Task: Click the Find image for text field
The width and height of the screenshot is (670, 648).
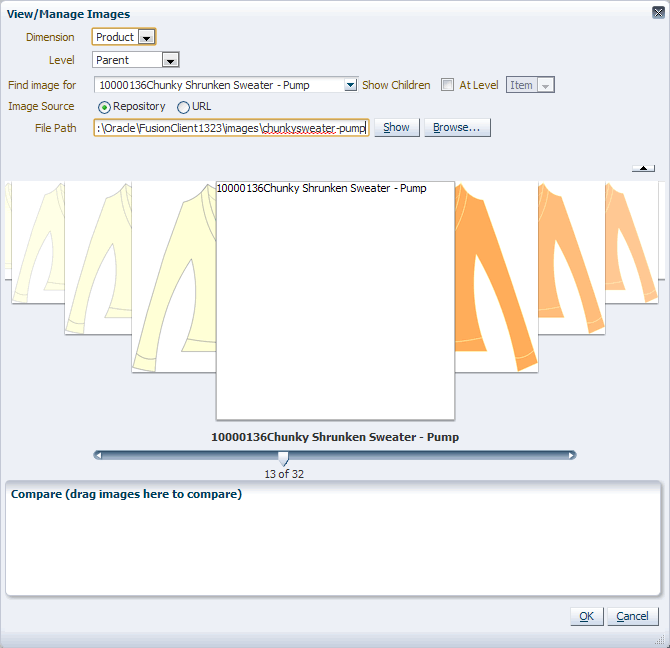Action: pyautogui.click(x=220, y=85)
